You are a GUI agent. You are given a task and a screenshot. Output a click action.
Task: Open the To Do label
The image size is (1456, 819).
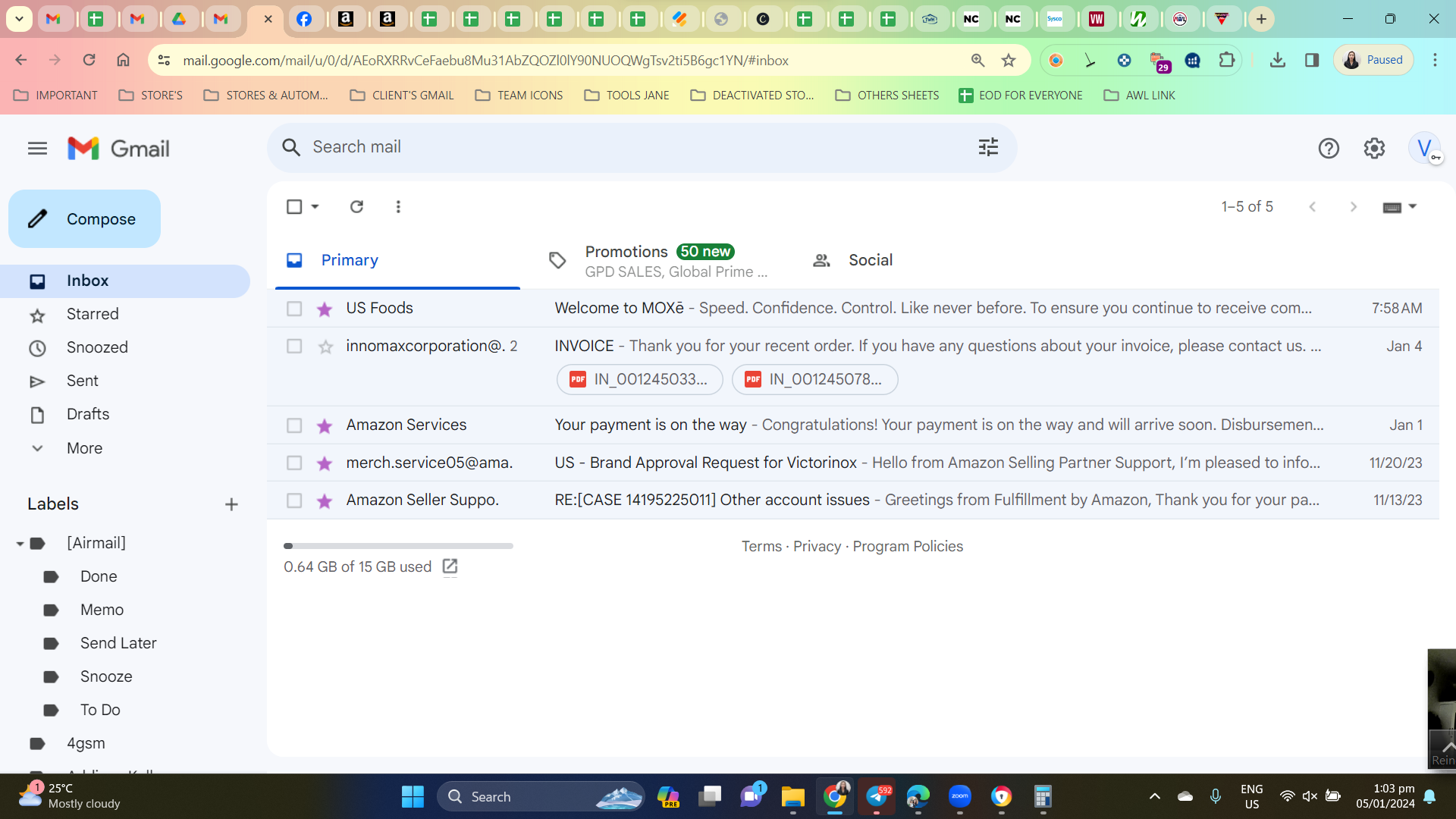point(100,711)
